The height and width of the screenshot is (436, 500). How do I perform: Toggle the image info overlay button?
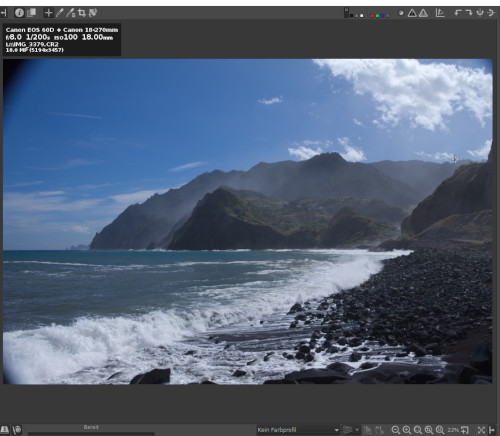tap(19, 13)
